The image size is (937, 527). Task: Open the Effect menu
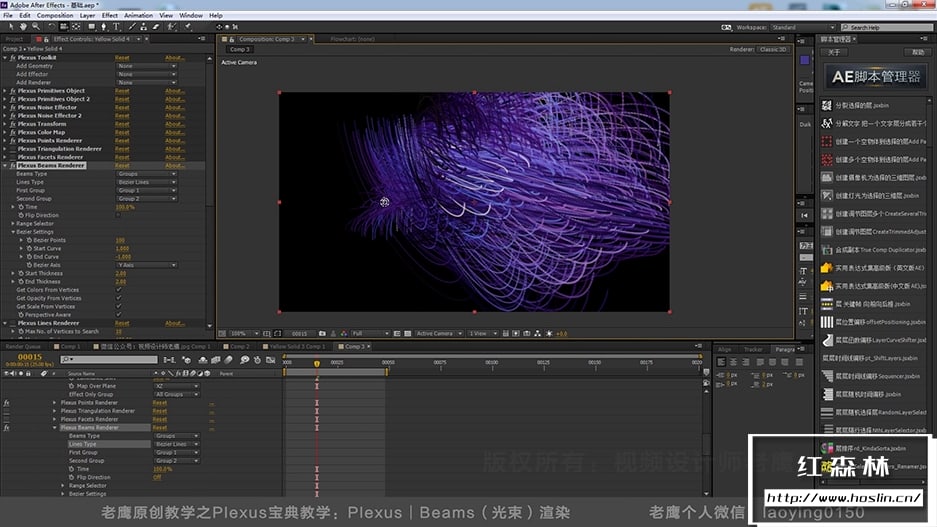click(109, 16)
